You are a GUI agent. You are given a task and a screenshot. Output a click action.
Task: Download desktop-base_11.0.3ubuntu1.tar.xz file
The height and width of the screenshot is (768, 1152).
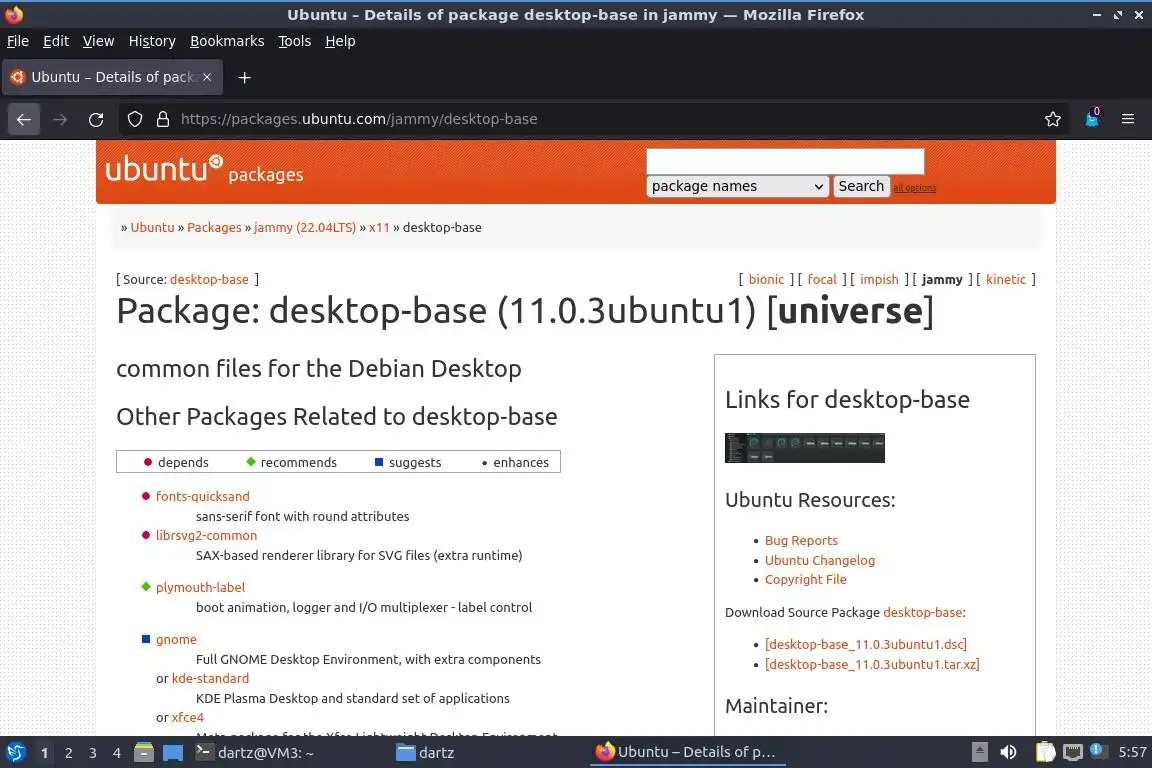click(x=872, y=664)
